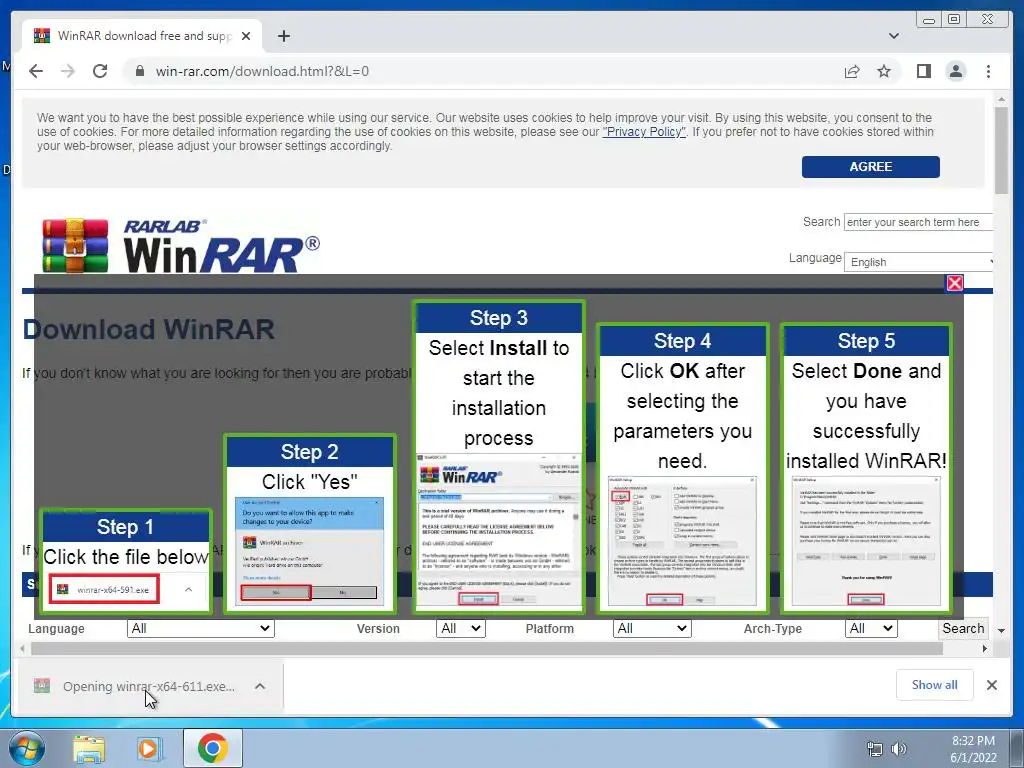
Task: Close the downloads bar
Action: tap(991, 684)
